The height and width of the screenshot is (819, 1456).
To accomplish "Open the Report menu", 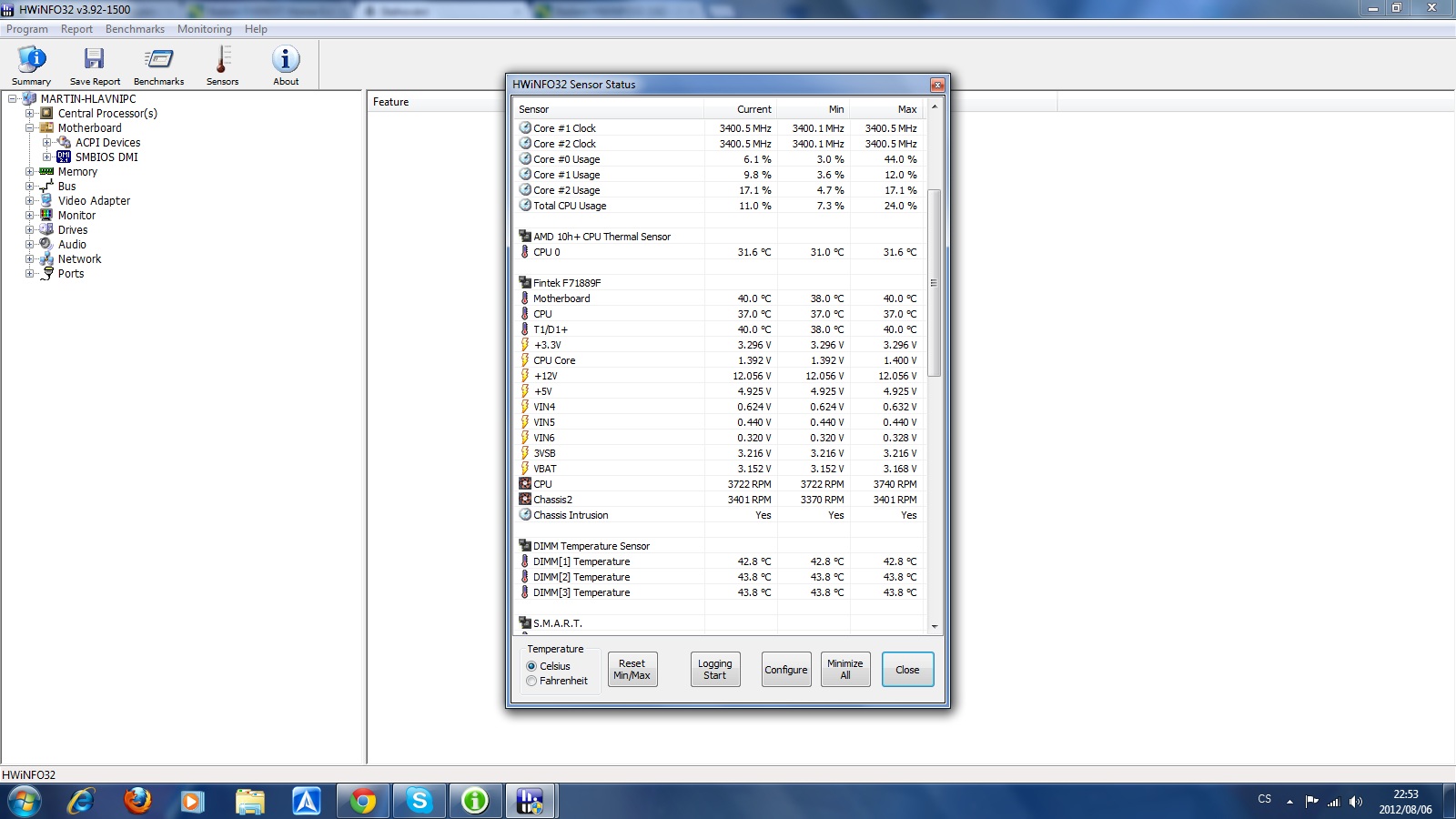I will point(76,29).
